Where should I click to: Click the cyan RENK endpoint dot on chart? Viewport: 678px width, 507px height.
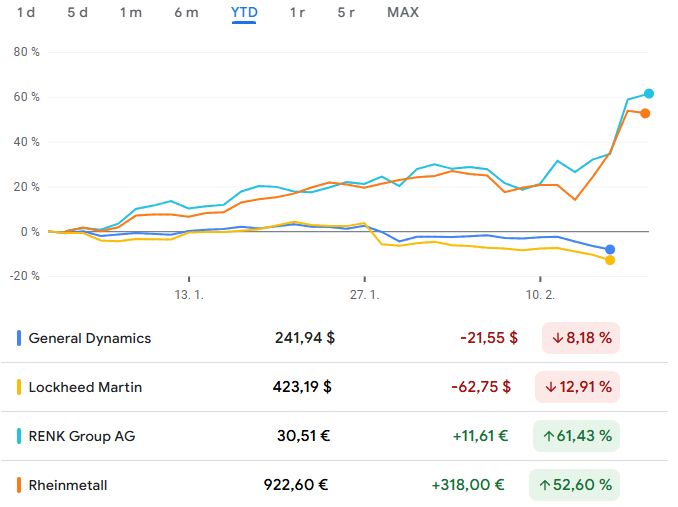click(649, 93)
